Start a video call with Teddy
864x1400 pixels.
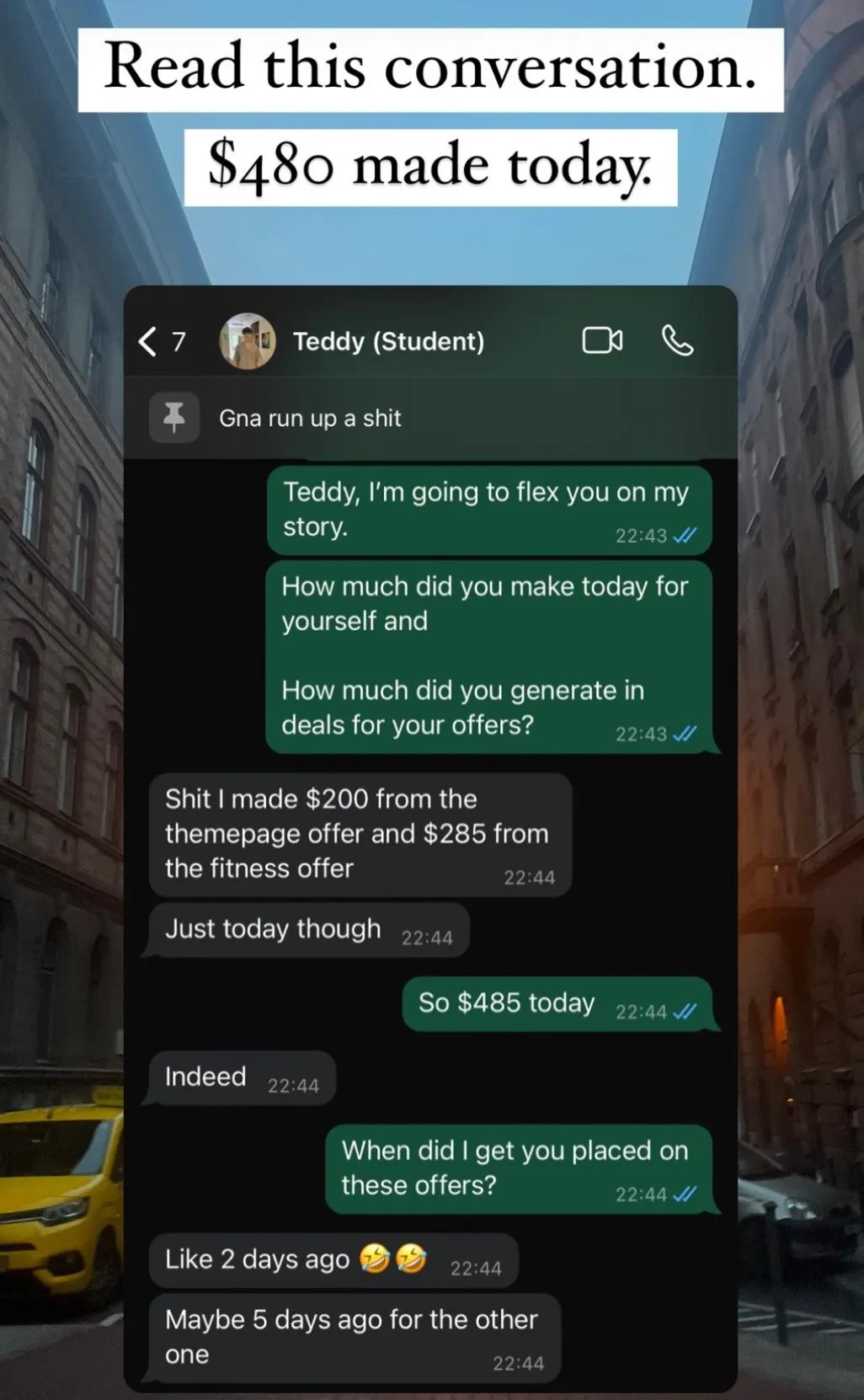point(602,341)
